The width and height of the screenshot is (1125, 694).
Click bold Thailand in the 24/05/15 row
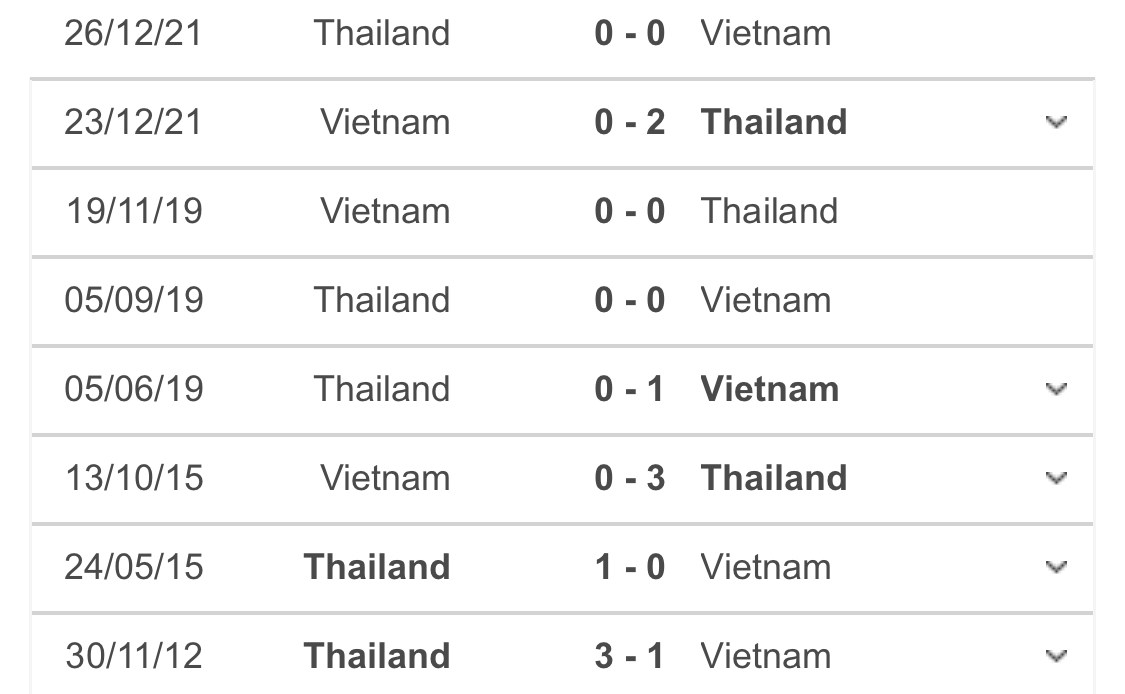pos(377,568)
